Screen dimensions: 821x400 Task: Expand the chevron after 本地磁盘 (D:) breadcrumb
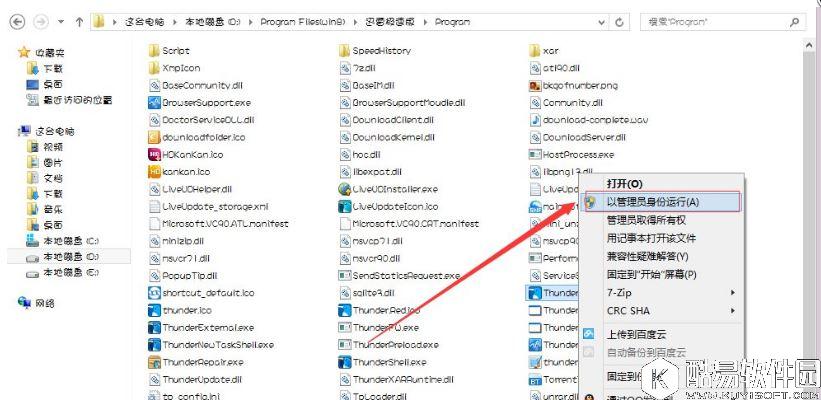click(250, 22)
